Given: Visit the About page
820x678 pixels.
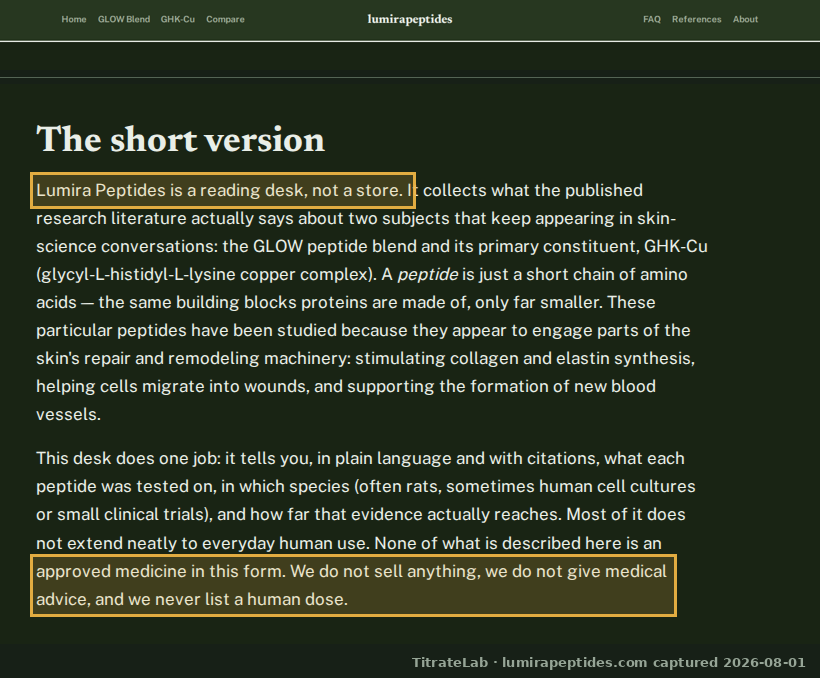Looking at the screenshot, I should click(745, 19).
